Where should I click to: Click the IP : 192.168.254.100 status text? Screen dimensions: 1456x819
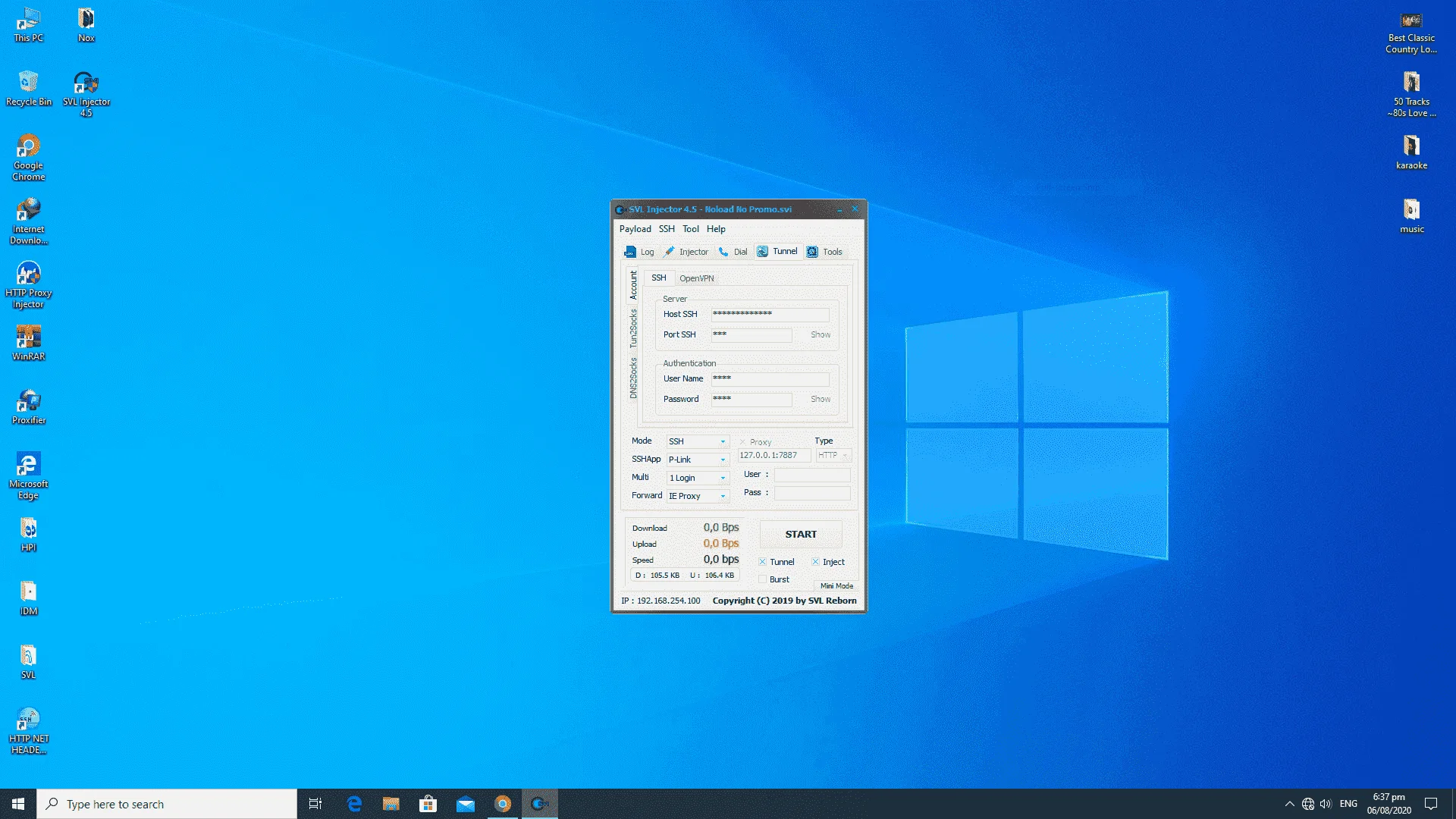(661, 601)
